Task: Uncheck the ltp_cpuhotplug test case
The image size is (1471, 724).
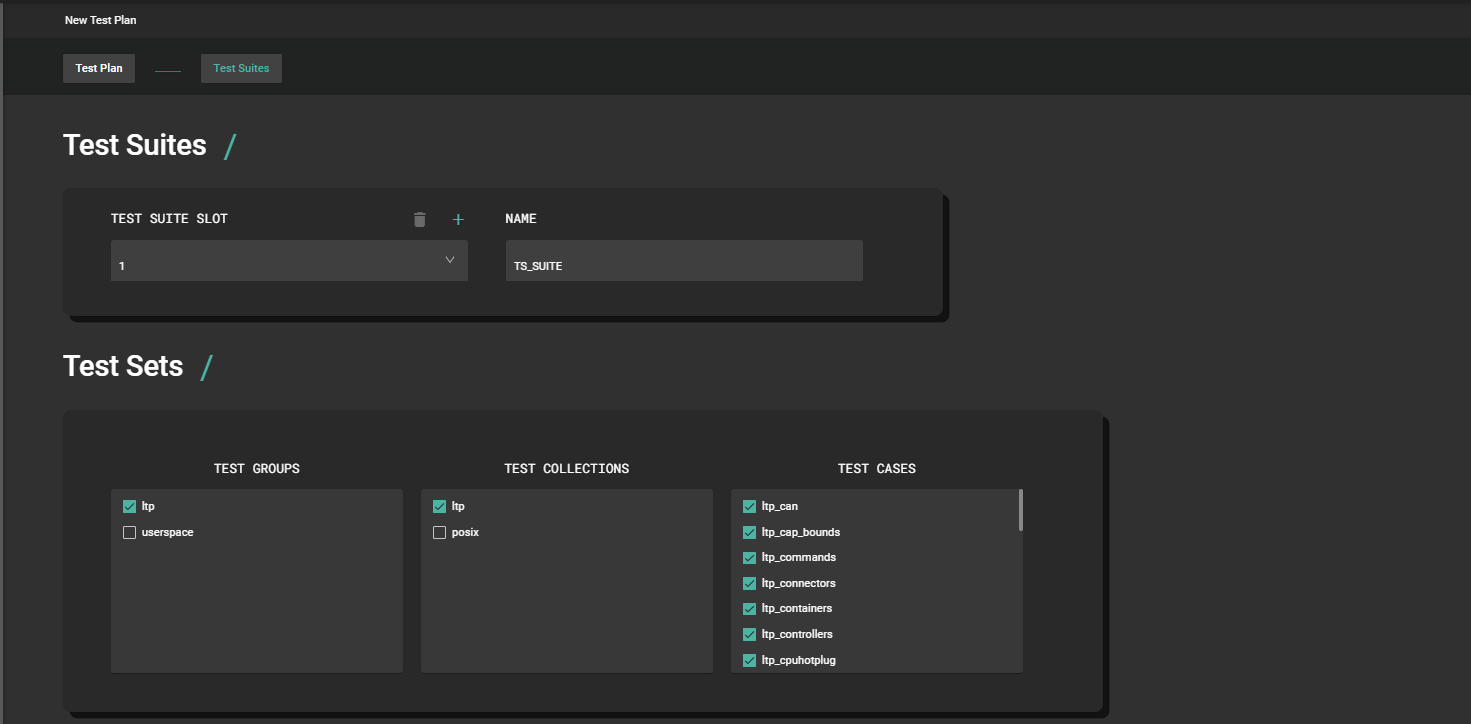Action: click(x=749, y=661)
